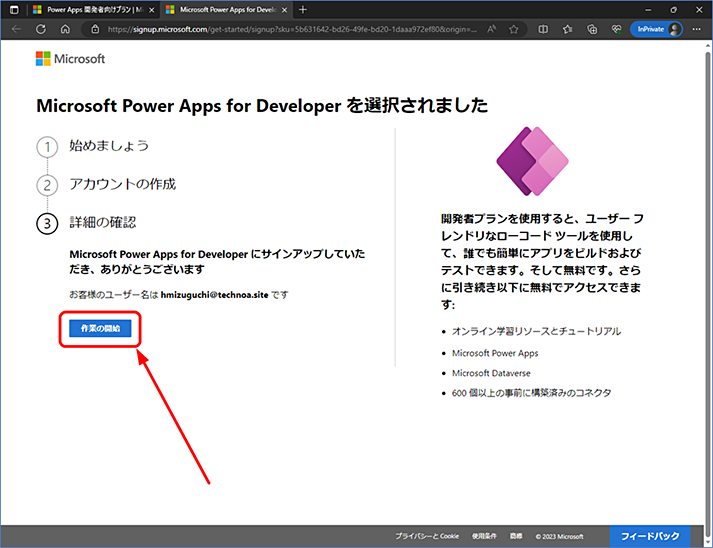Open the tab actions menu icon

pyautogui.click(x=14, y=10)
